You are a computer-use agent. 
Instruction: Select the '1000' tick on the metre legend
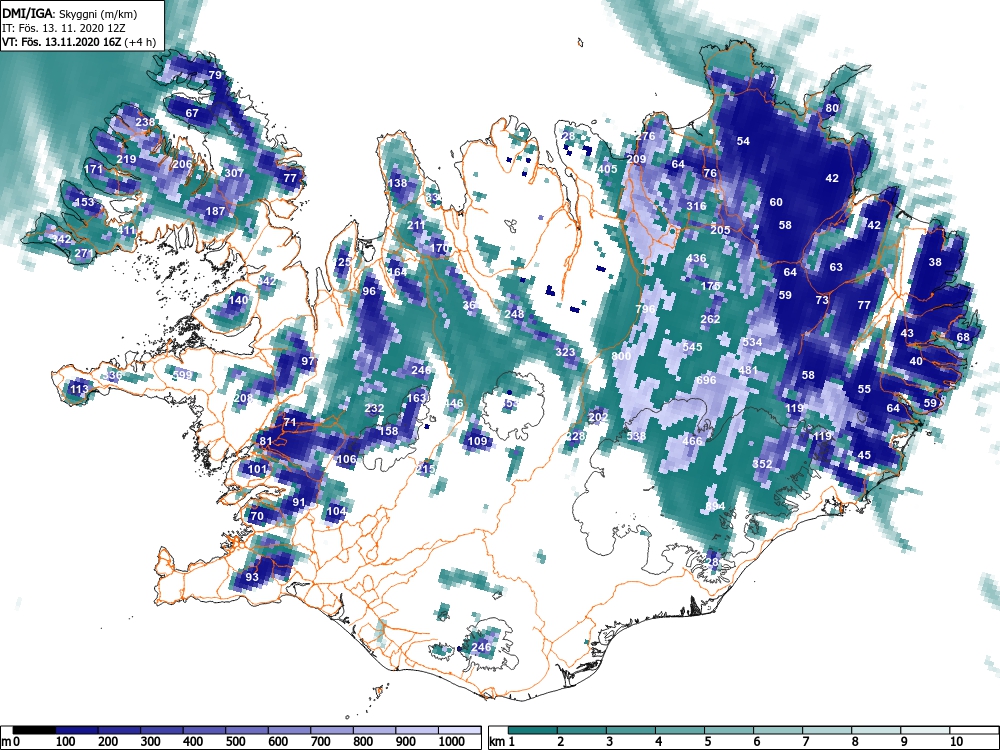pyautogui.click(x=452, y=742)
